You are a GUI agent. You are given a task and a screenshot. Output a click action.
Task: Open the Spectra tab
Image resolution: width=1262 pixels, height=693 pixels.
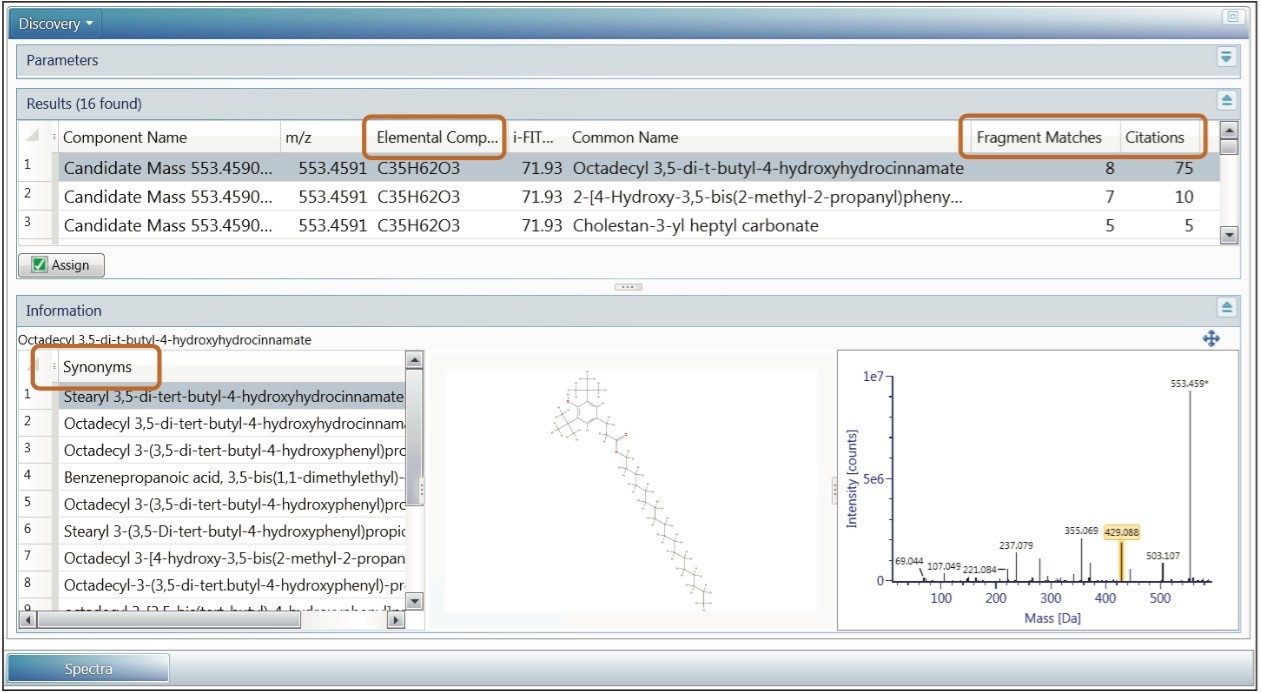click(x=89, y=668)
